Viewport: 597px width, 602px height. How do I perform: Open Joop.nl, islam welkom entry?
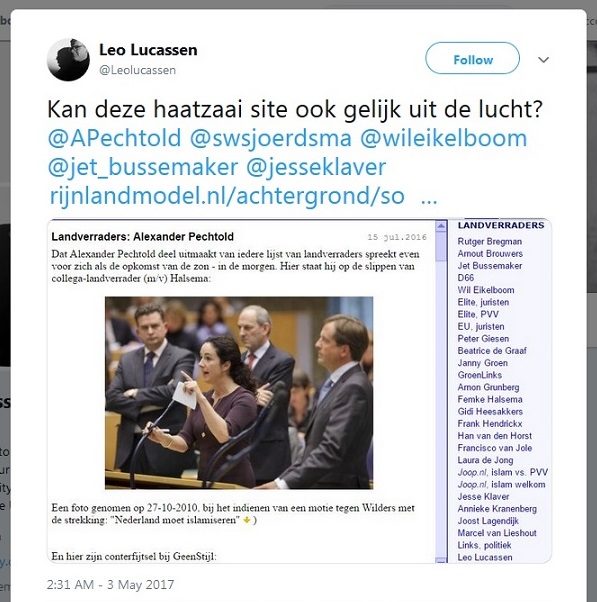tap(501, 485)
